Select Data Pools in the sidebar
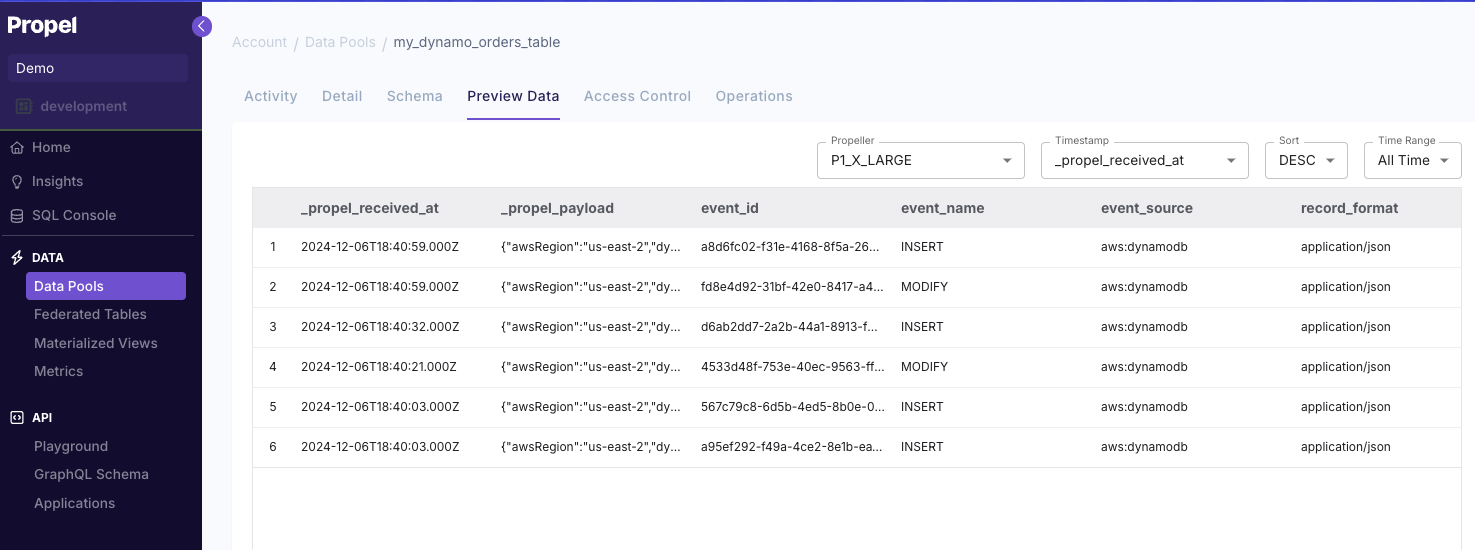The image size is (1475, 550). pyautogui.click(x=106, y=286)
